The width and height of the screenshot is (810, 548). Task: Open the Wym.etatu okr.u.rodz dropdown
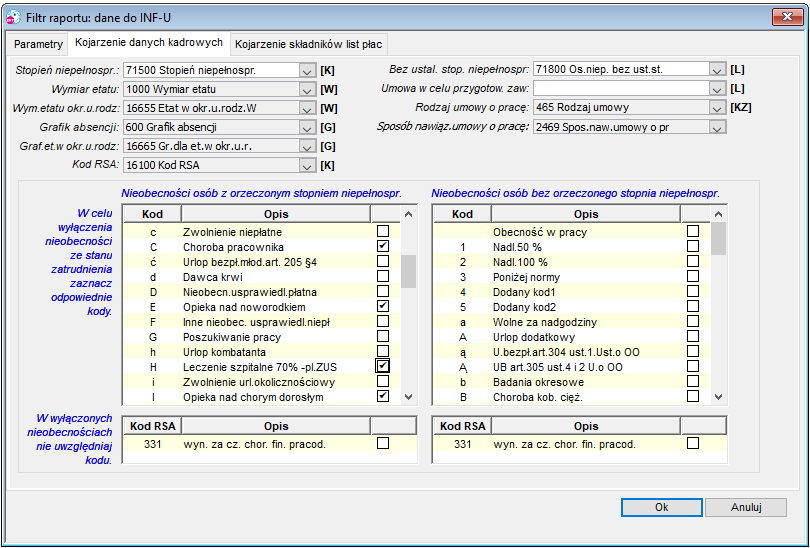[307, 108]
